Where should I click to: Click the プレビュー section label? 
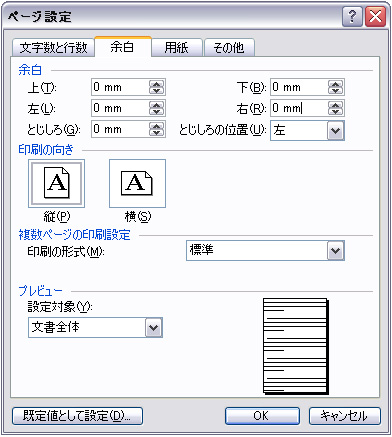pyautogui.click(x=40, y=291)
